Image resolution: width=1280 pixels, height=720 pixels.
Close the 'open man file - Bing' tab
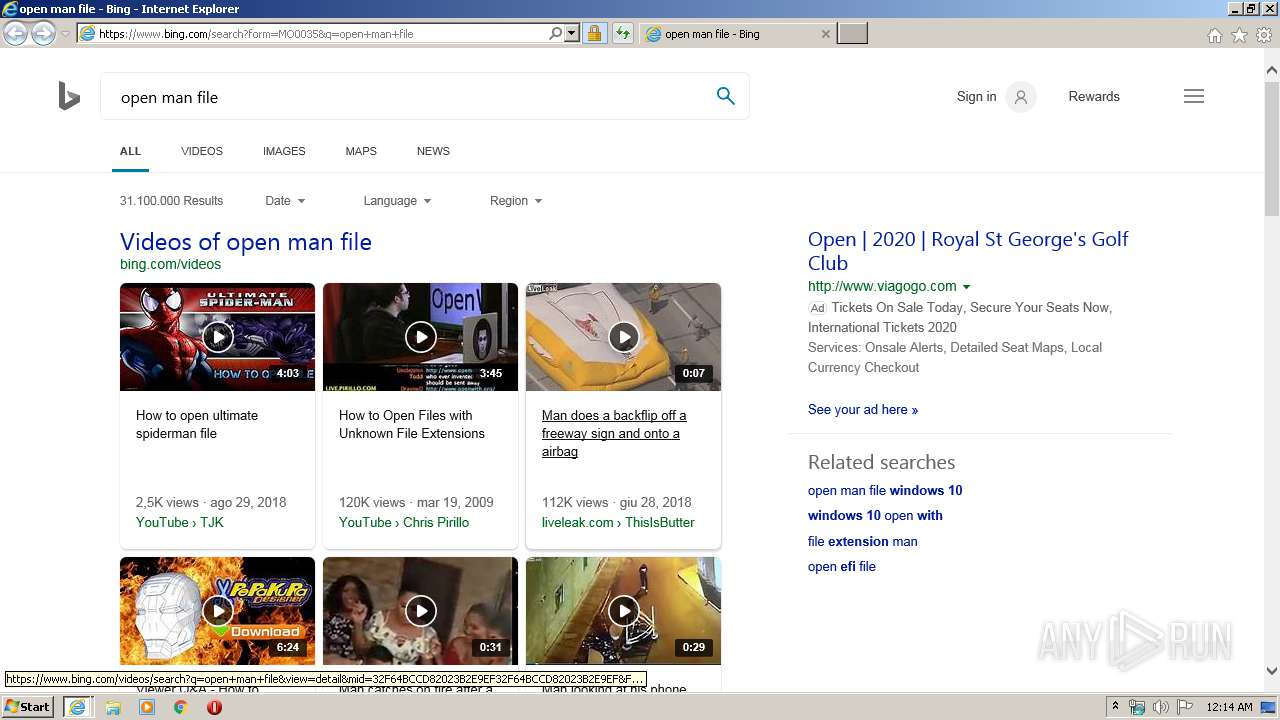point(825,34)
